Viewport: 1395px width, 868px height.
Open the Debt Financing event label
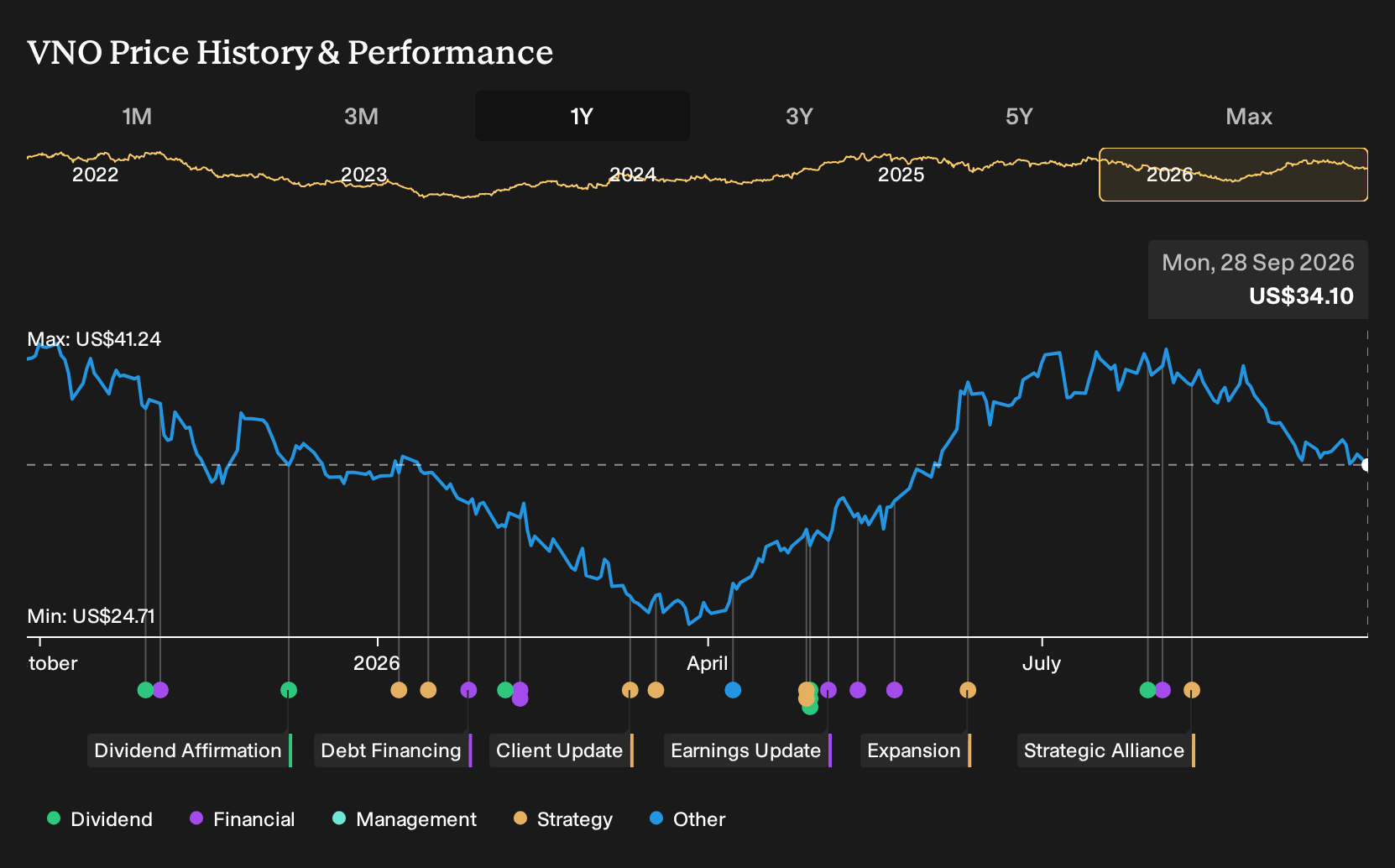(x=393, y=750)
